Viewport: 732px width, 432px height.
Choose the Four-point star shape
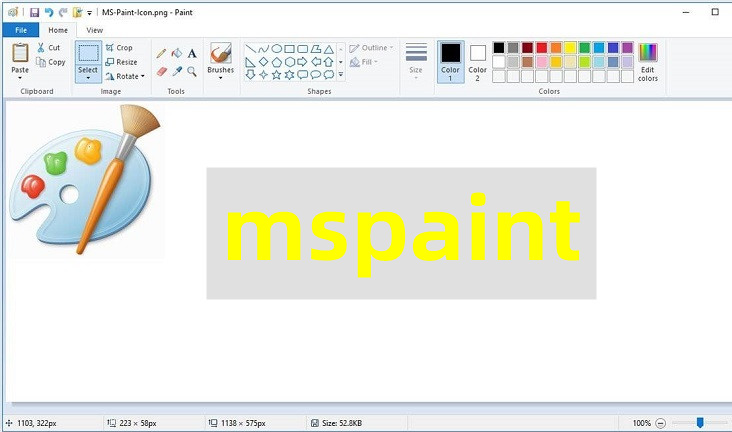pyautogui.click(x=263, y=75)
